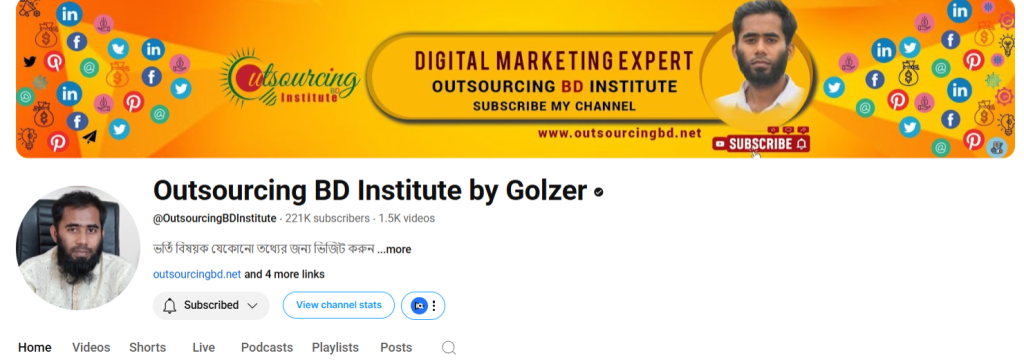1024x360 pixels.
Task: Open the Shorts tab
Action: tap(148, 348)
